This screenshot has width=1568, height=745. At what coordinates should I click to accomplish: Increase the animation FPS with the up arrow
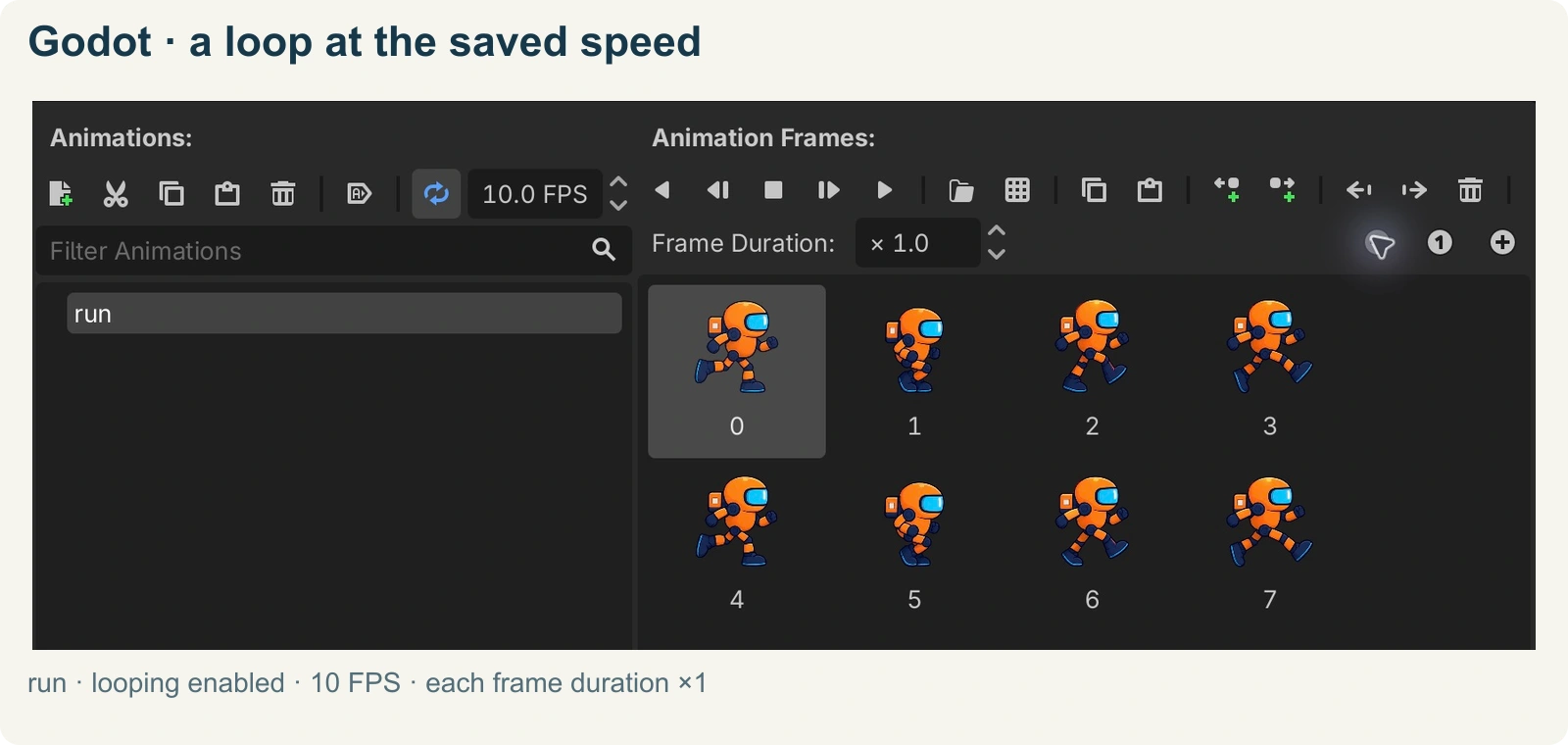coord(618,182)
